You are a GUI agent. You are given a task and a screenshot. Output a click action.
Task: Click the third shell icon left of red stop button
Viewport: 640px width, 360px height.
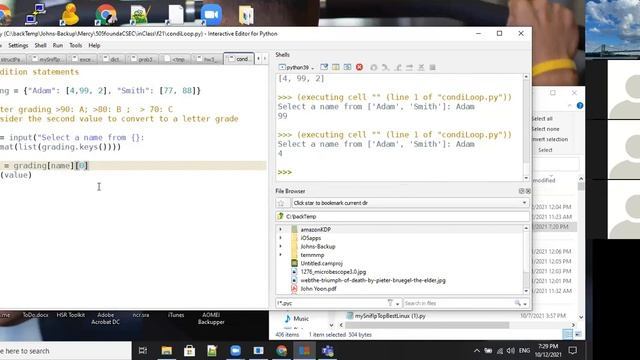point(347,67)
